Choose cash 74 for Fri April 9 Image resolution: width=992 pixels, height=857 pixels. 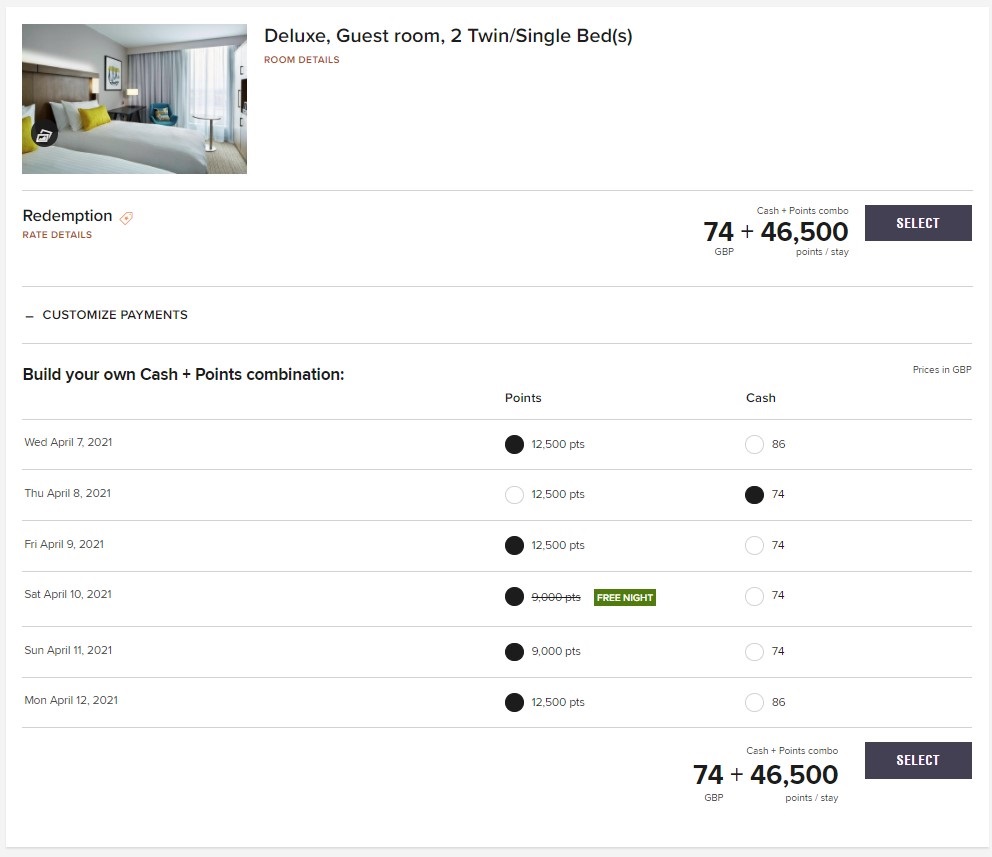click(x=754, y=545)
